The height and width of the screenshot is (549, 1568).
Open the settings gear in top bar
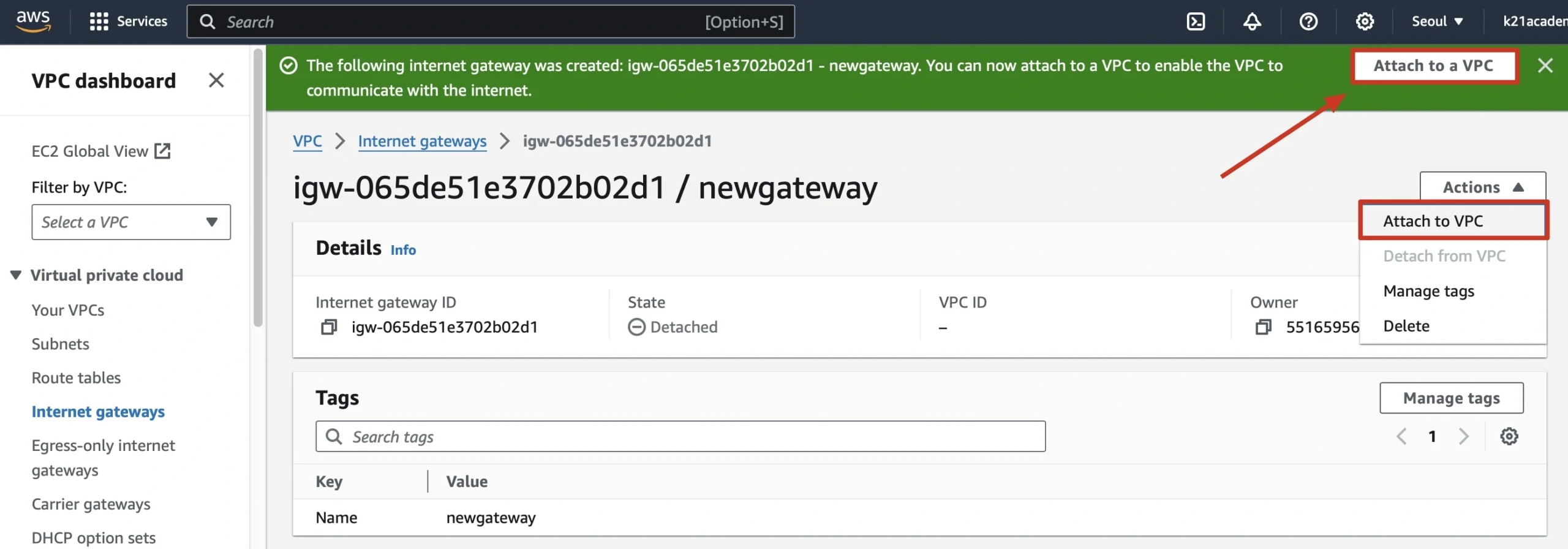[x=1365, y=22]
